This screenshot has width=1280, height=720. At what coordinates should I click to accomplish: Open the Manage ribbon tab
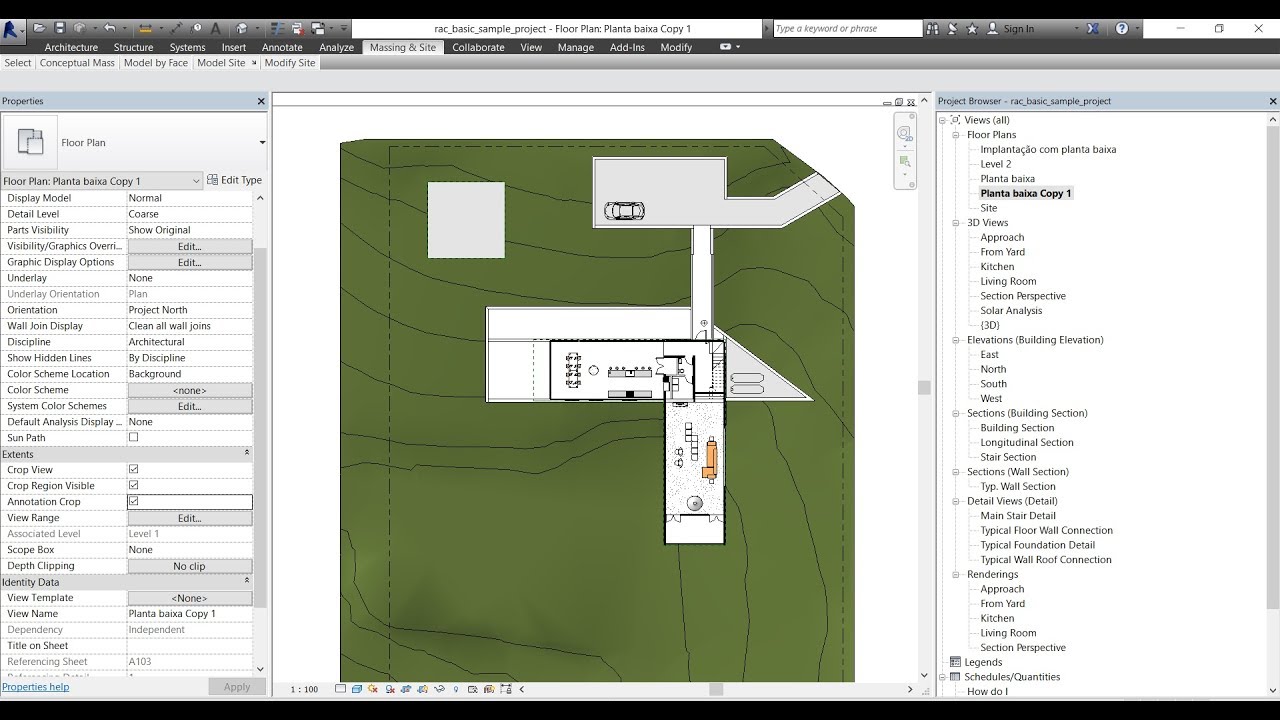pyautogui.click(x=575, y=47)
